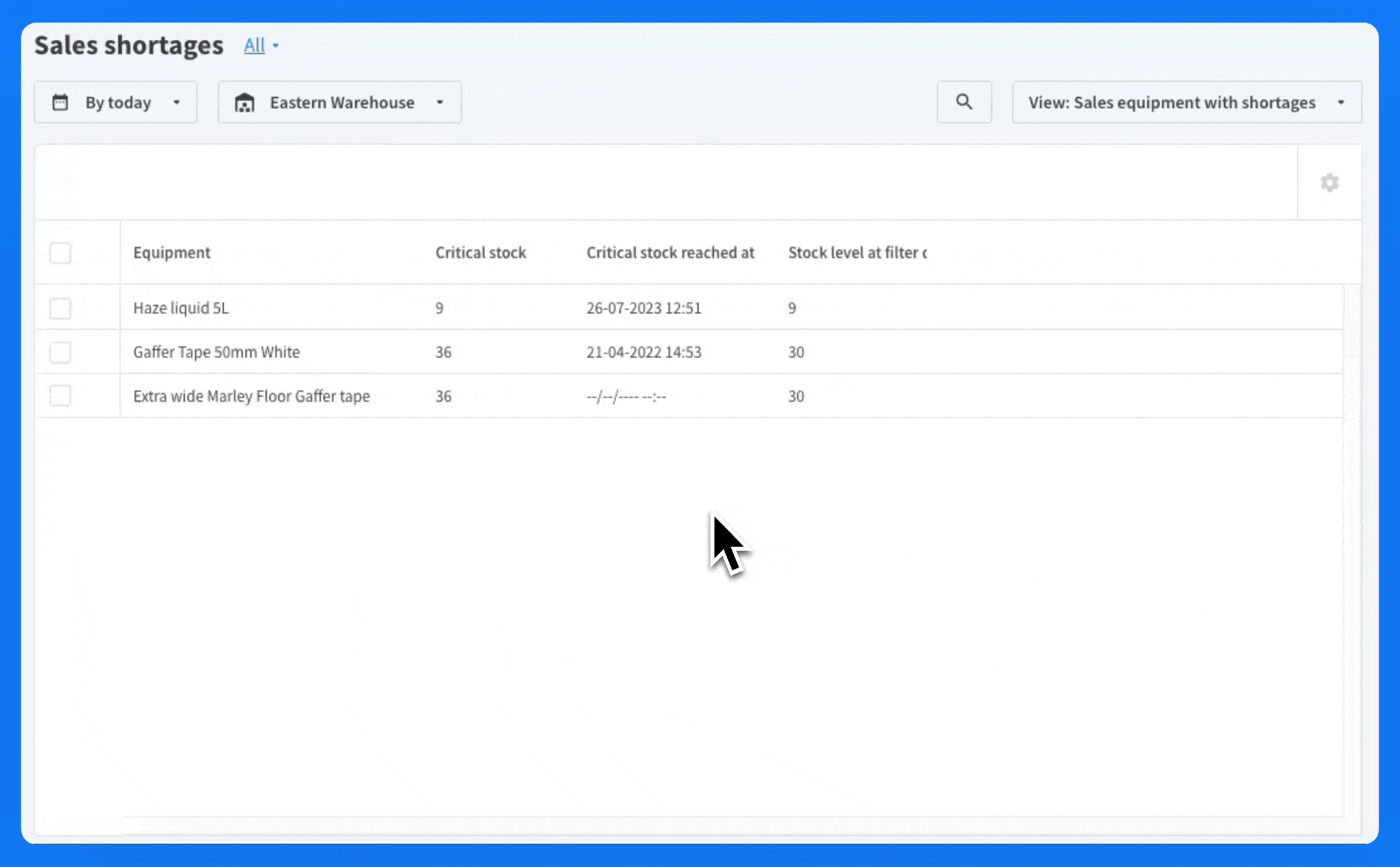Click the Stock level at filter column header
Screen dimensions: 1400x867
coord(857,253)
